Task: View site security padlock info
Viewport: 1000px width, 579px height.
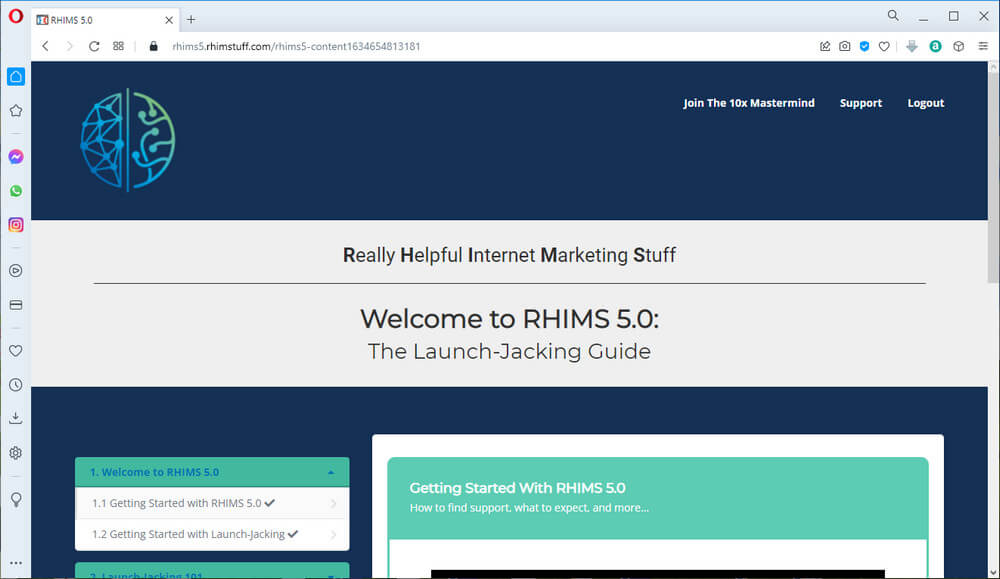Action: tap(153, 46)
